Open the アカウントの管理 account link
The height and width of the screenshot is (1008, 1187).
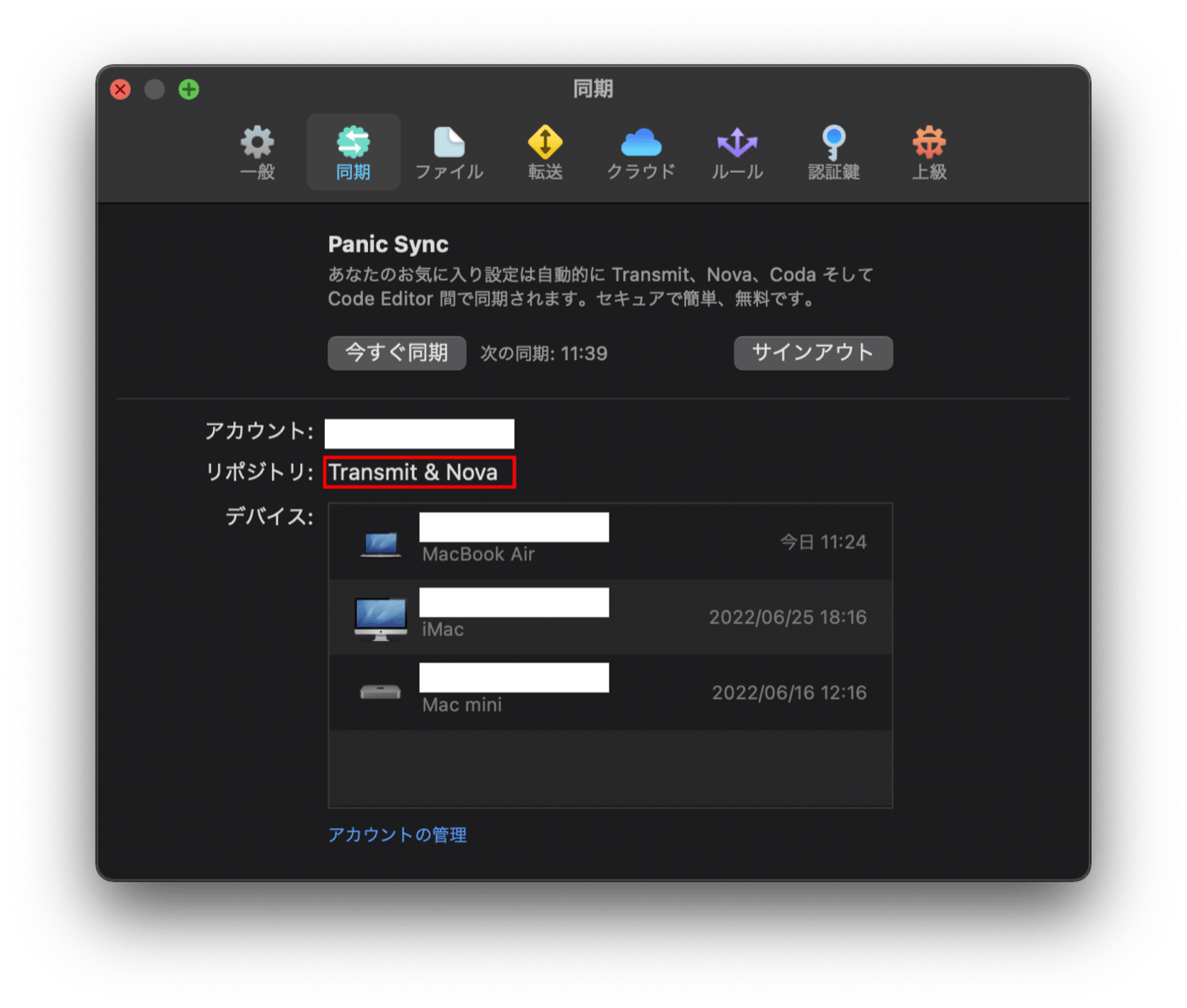(x=398, y=835)
